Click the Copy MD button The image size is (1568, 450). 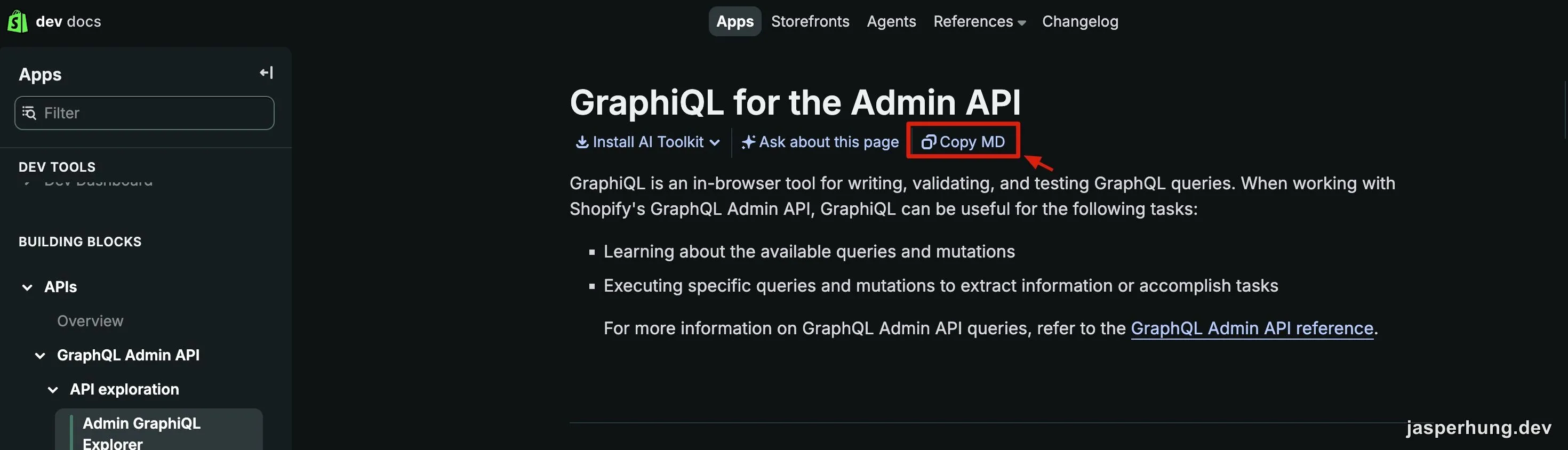pyautogui.click(x=963, y=142)
